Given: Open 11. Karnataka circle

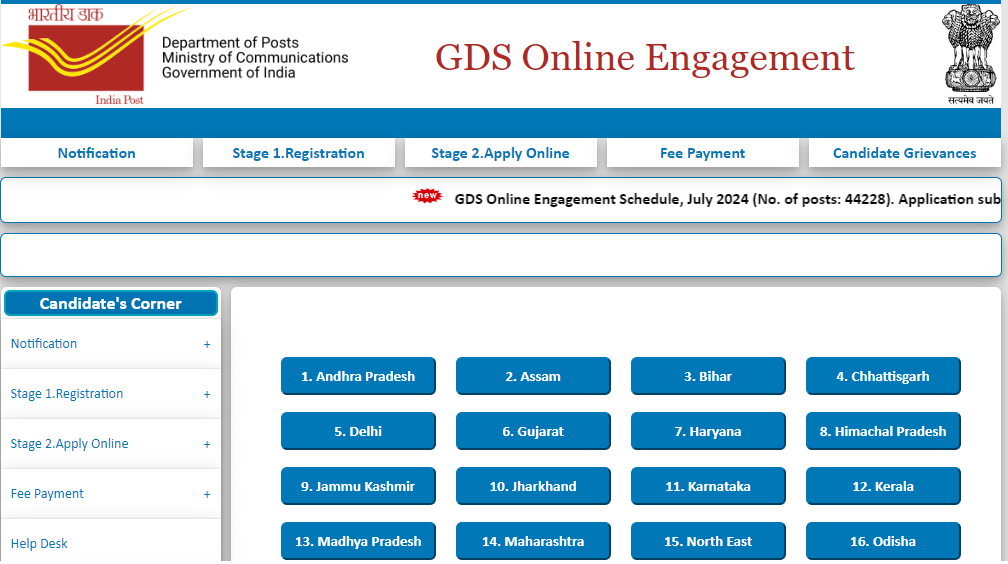Looking at the screenshot, I should tap(708, 486).
